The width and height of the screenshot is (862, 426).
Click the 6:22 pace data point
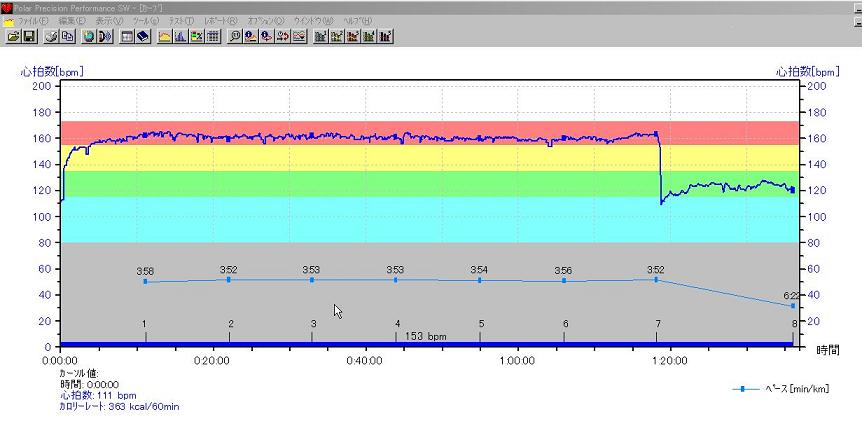point(793,306)
